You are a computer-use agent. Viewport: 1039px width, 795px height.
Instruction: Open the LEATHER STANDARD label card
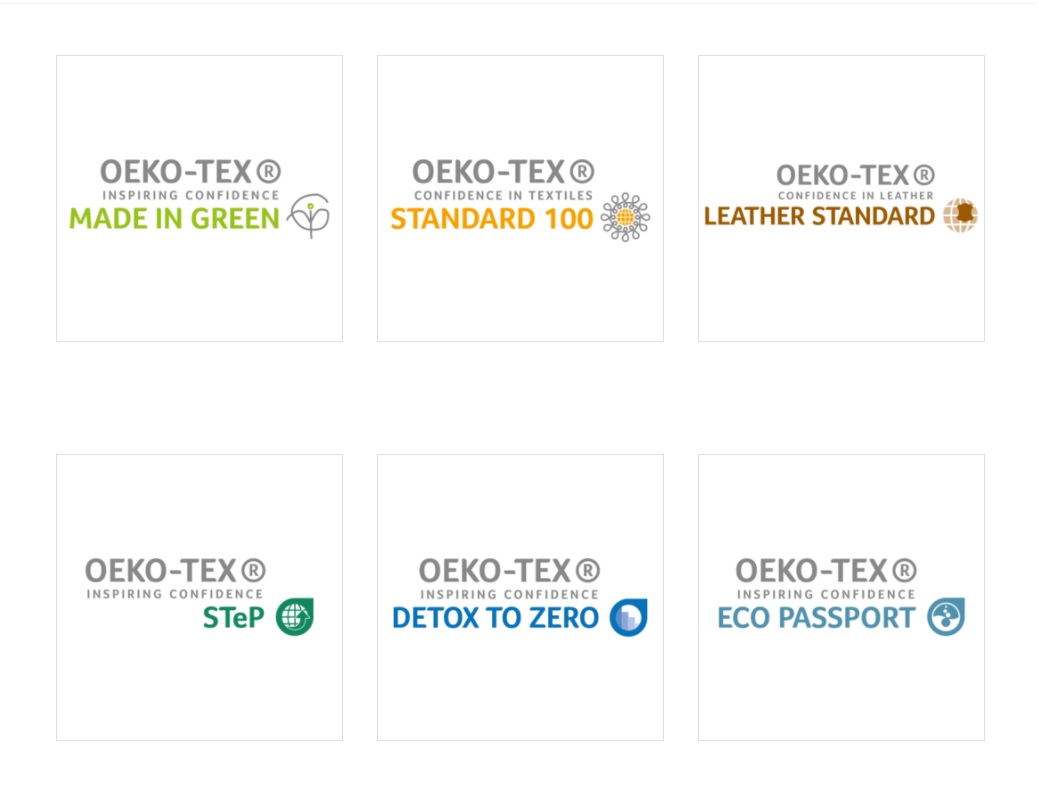[x=842, y=199]
